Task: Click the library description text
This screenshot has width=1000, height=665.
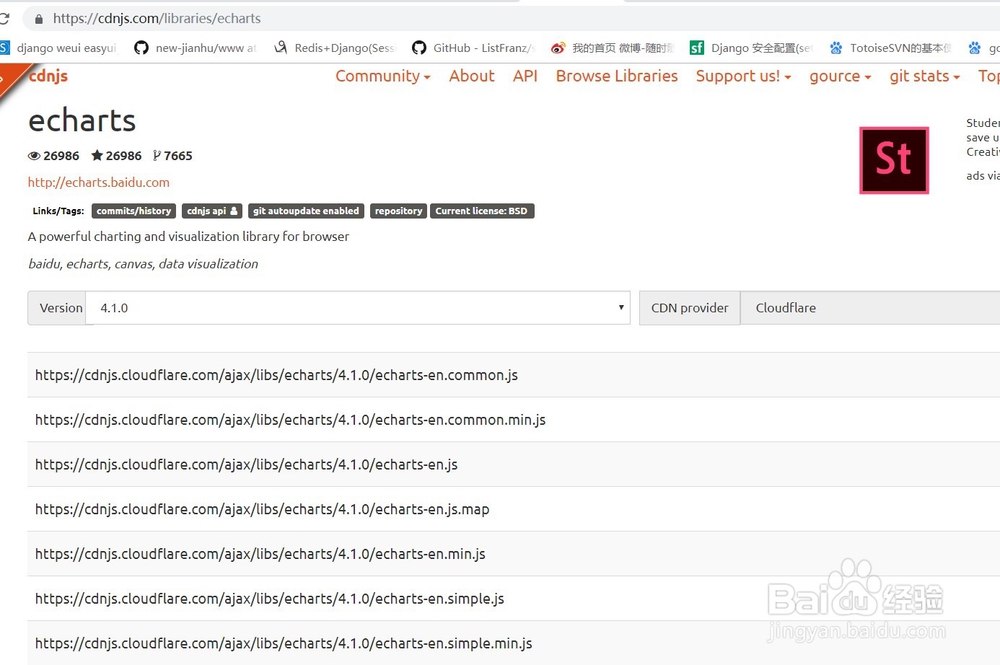Action: (188, 237)
